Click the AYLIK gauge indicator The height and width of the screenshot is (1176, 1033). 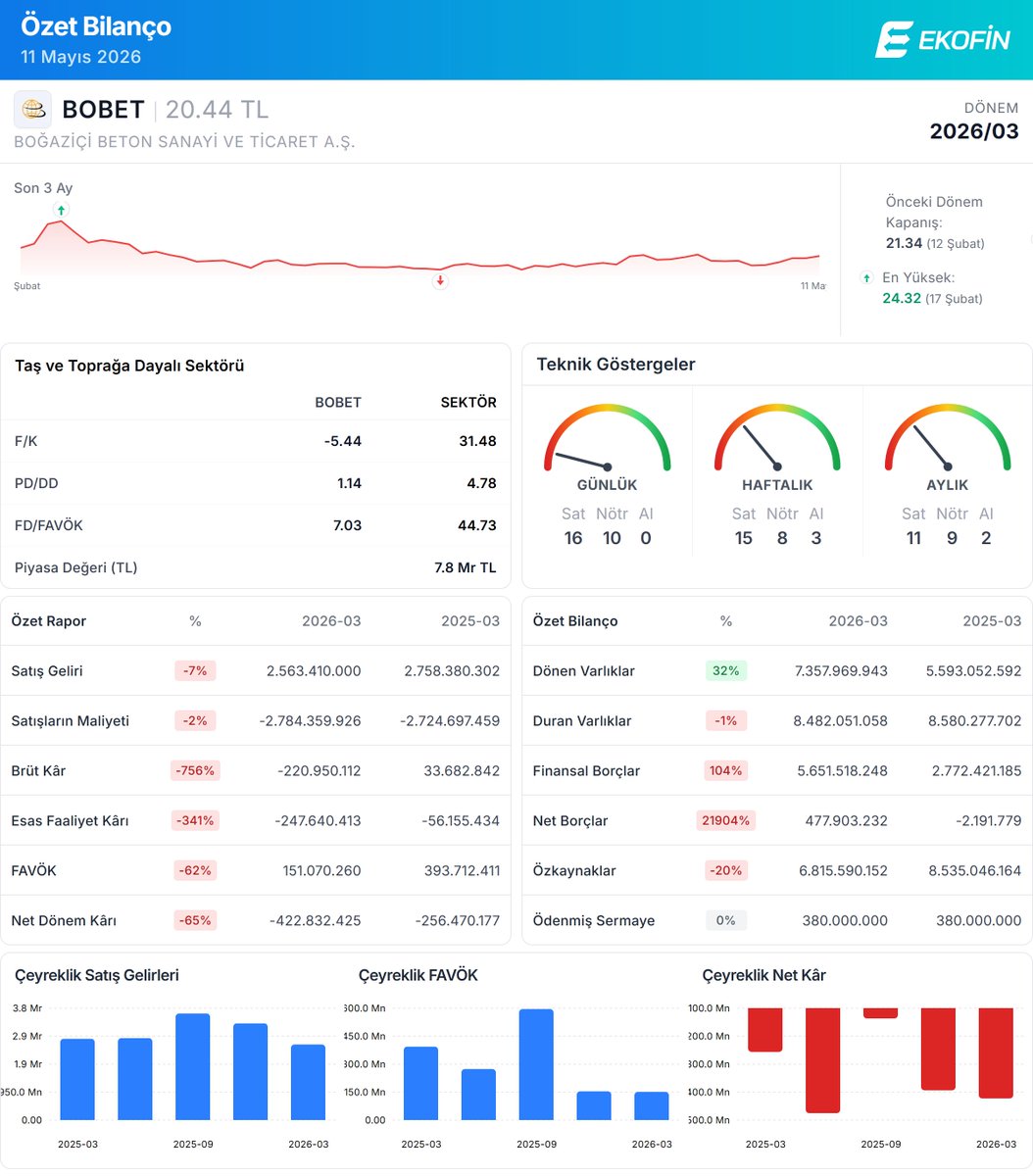point(948,439)
